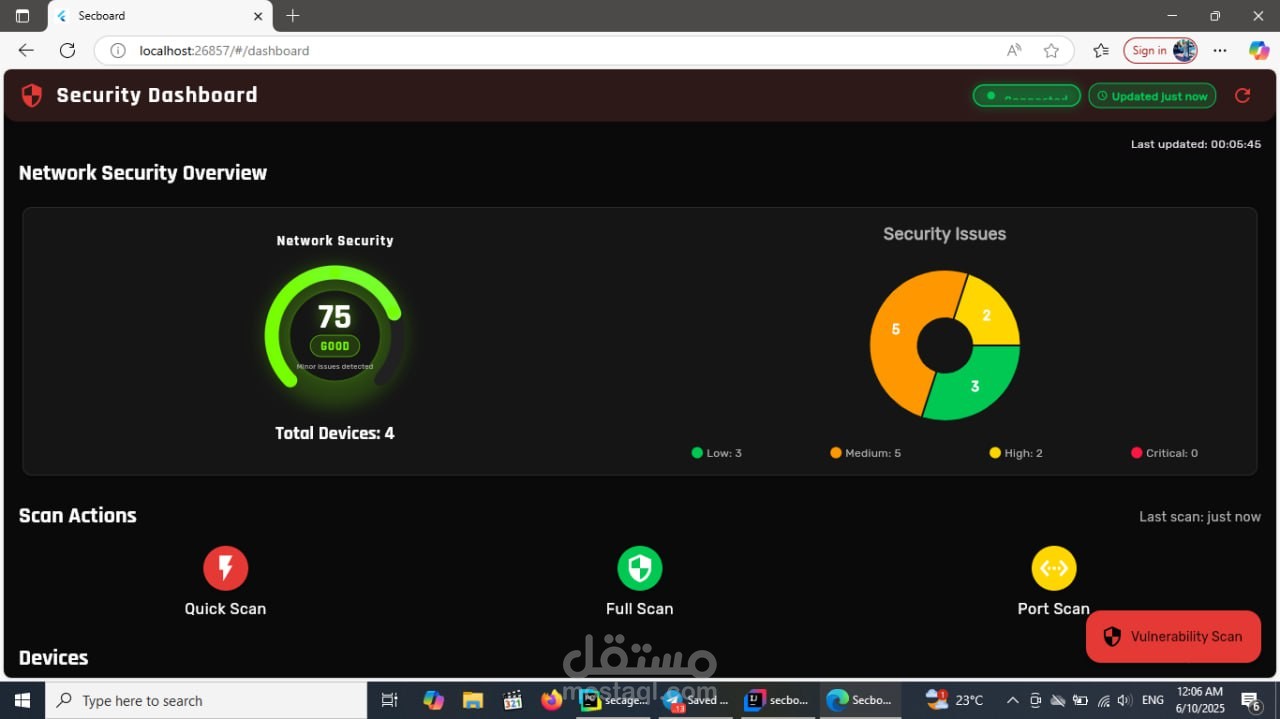This screenshot has height=719, width=1280.
Task: Click the GOOD status badge in the gauge
Action: [x=335, y=346]
